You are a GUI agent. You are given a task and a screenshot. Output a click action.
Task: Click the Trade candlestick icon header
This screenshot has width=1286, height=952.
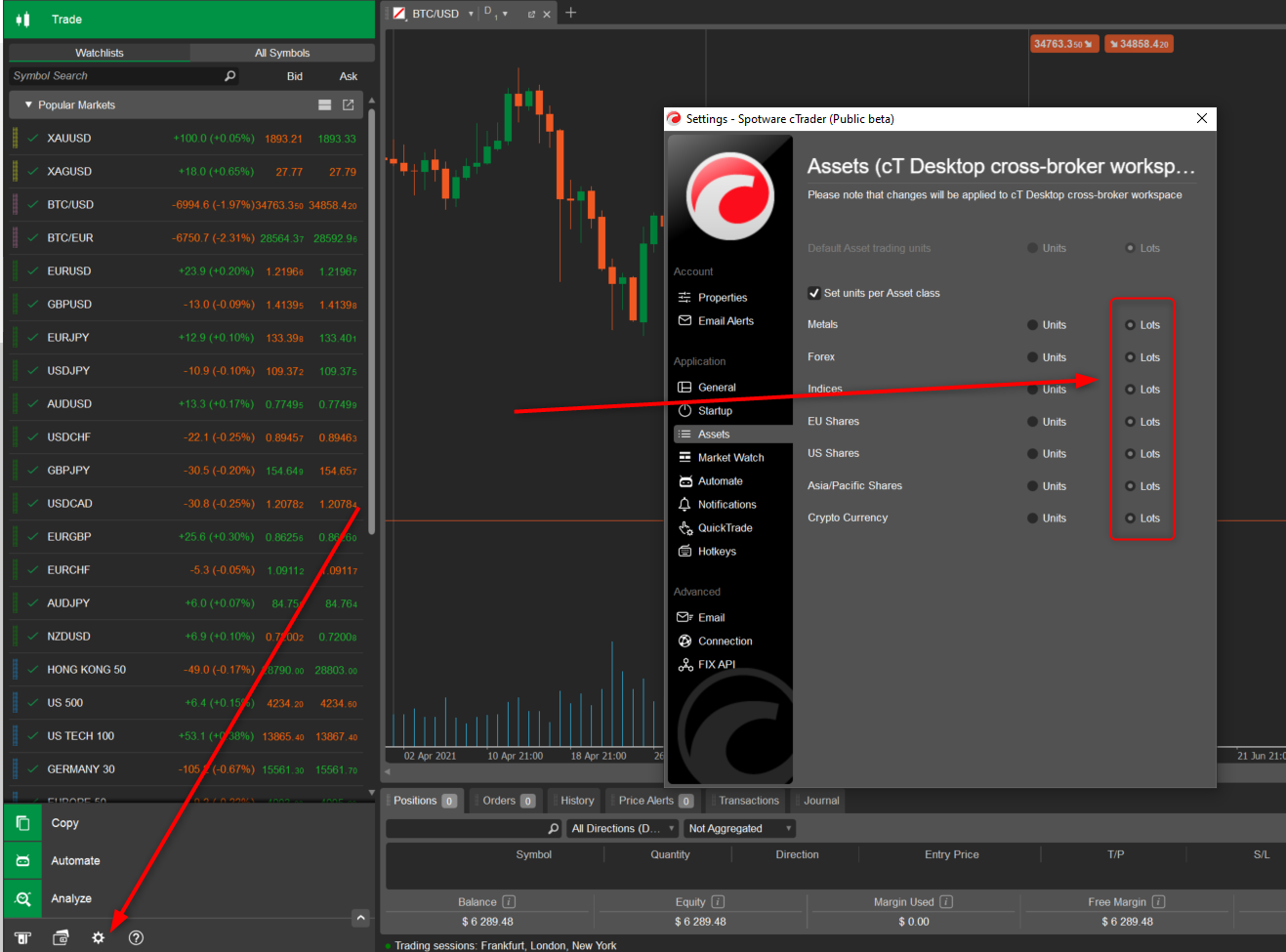23,20
